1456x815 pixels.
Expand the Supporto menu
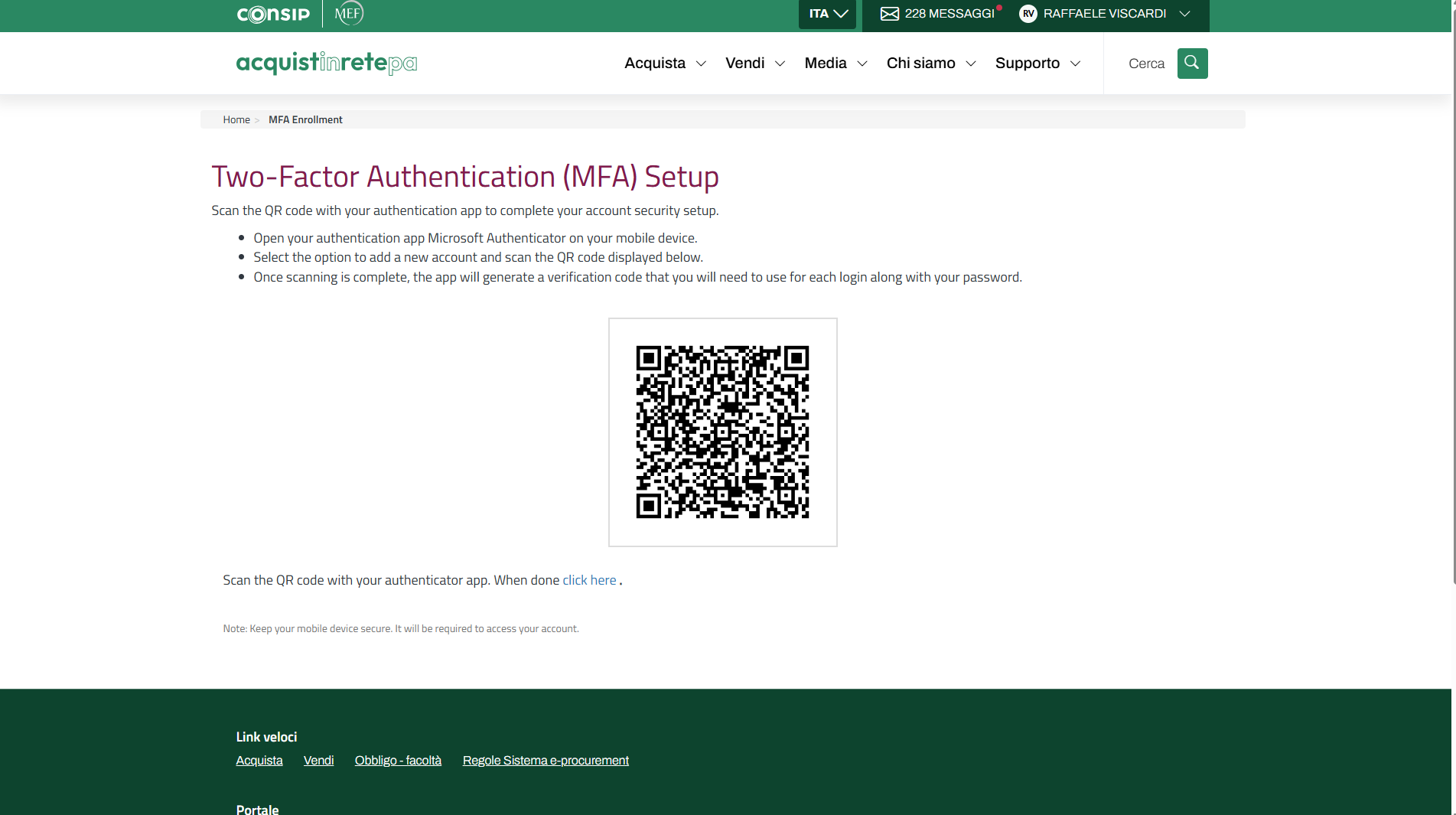[x=1037, y=64]
